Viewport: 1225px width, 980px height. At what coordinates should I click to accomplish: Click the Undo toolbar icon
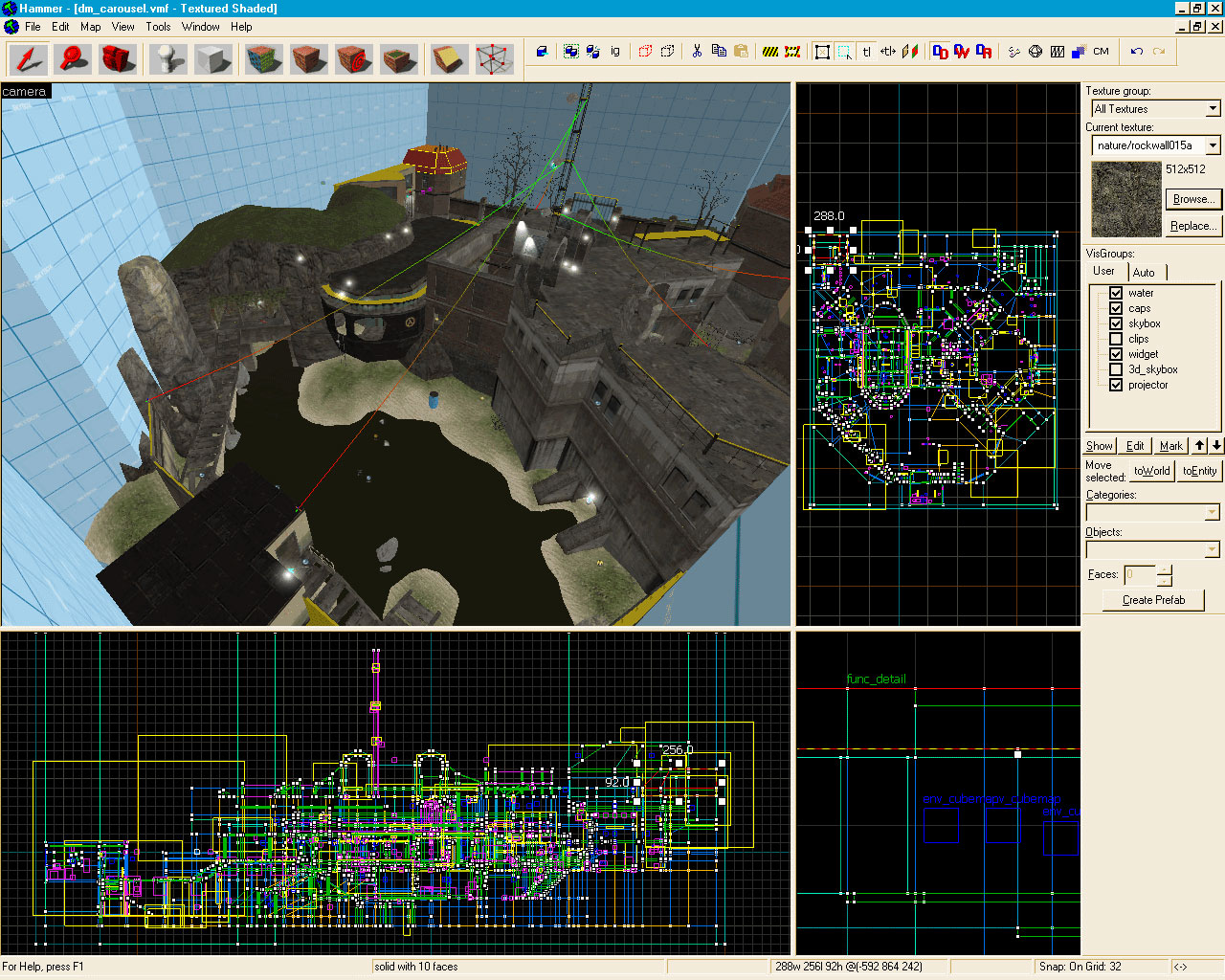click(x=1137, y=52)
